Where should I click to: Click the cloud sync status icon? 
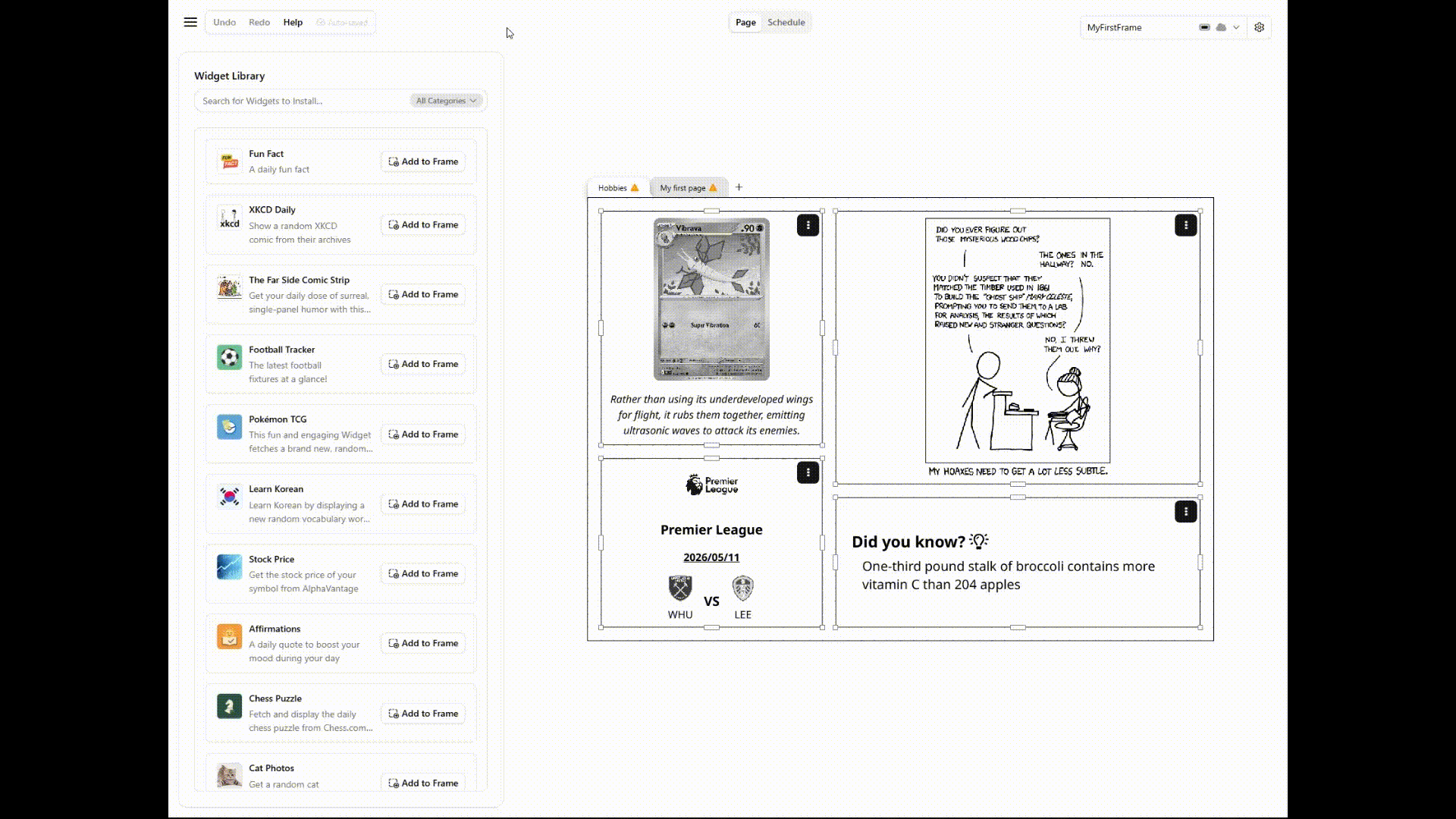pyautogui.click(x=1221, y=27)
